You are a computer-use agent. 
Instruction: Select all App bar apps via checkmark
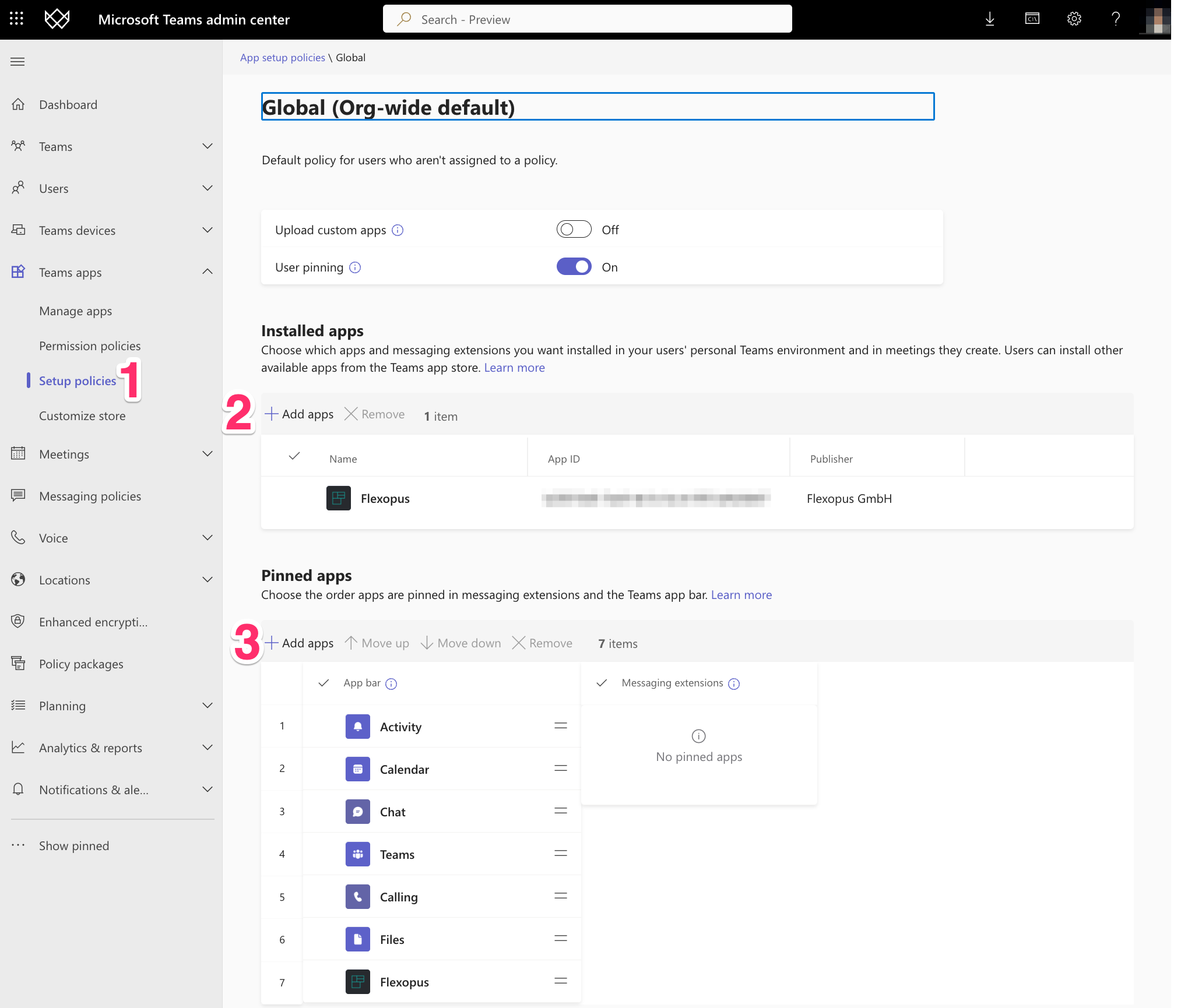pyautogui.click(x=324, y=683)
